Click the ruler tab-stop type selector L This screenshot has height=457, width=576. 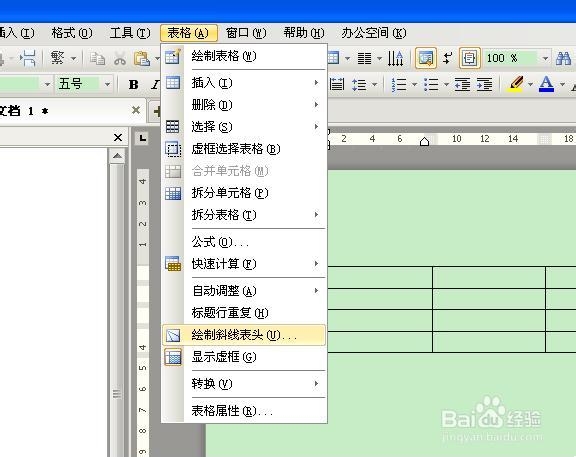pyautogui.click(x=143, y=138)
